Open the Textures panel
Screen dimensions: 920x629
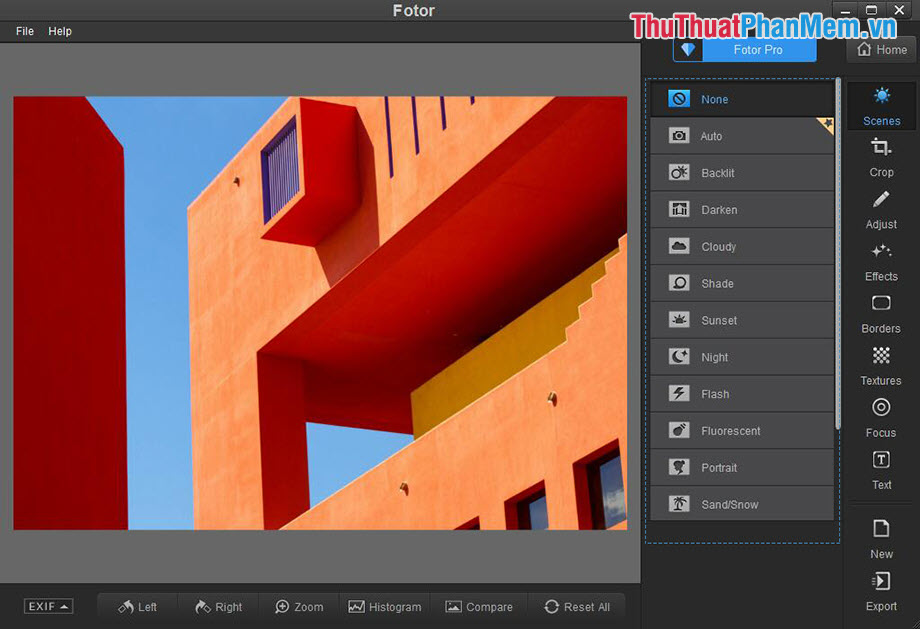(880, 367)
